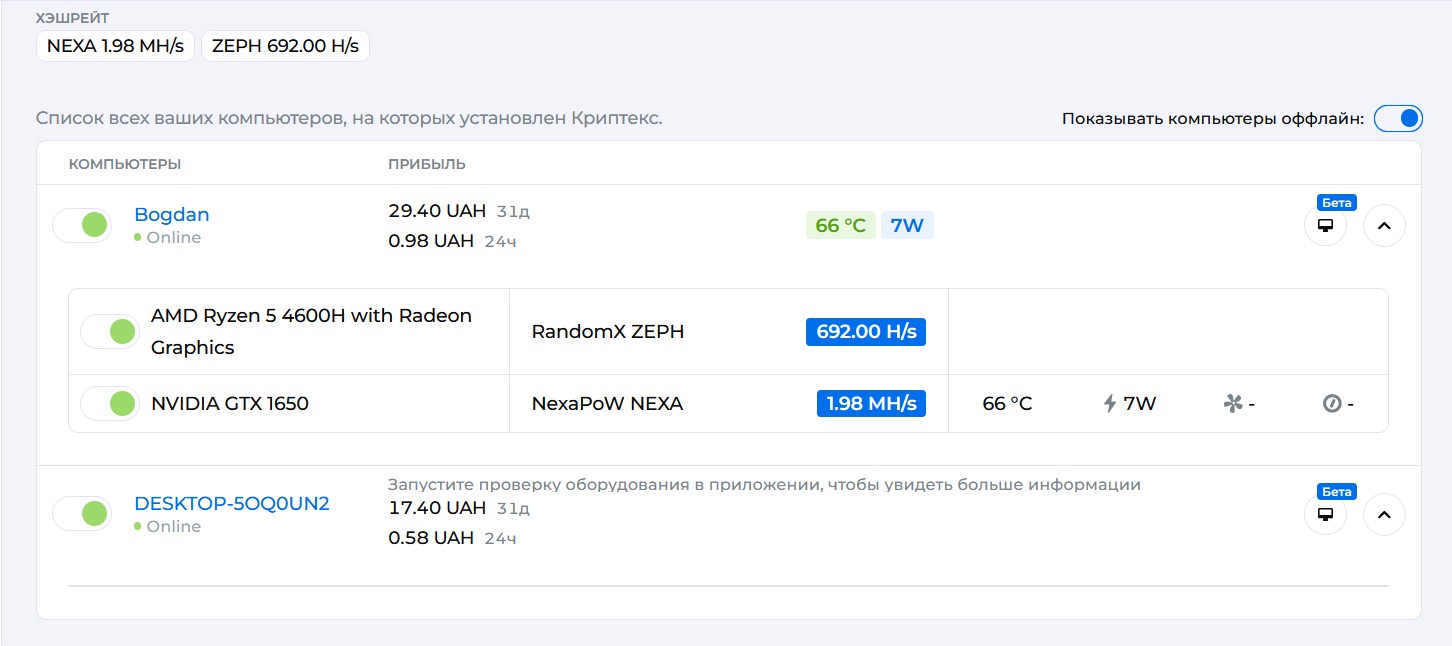Collapse the Bogdan computer details

pos(1384,226)
